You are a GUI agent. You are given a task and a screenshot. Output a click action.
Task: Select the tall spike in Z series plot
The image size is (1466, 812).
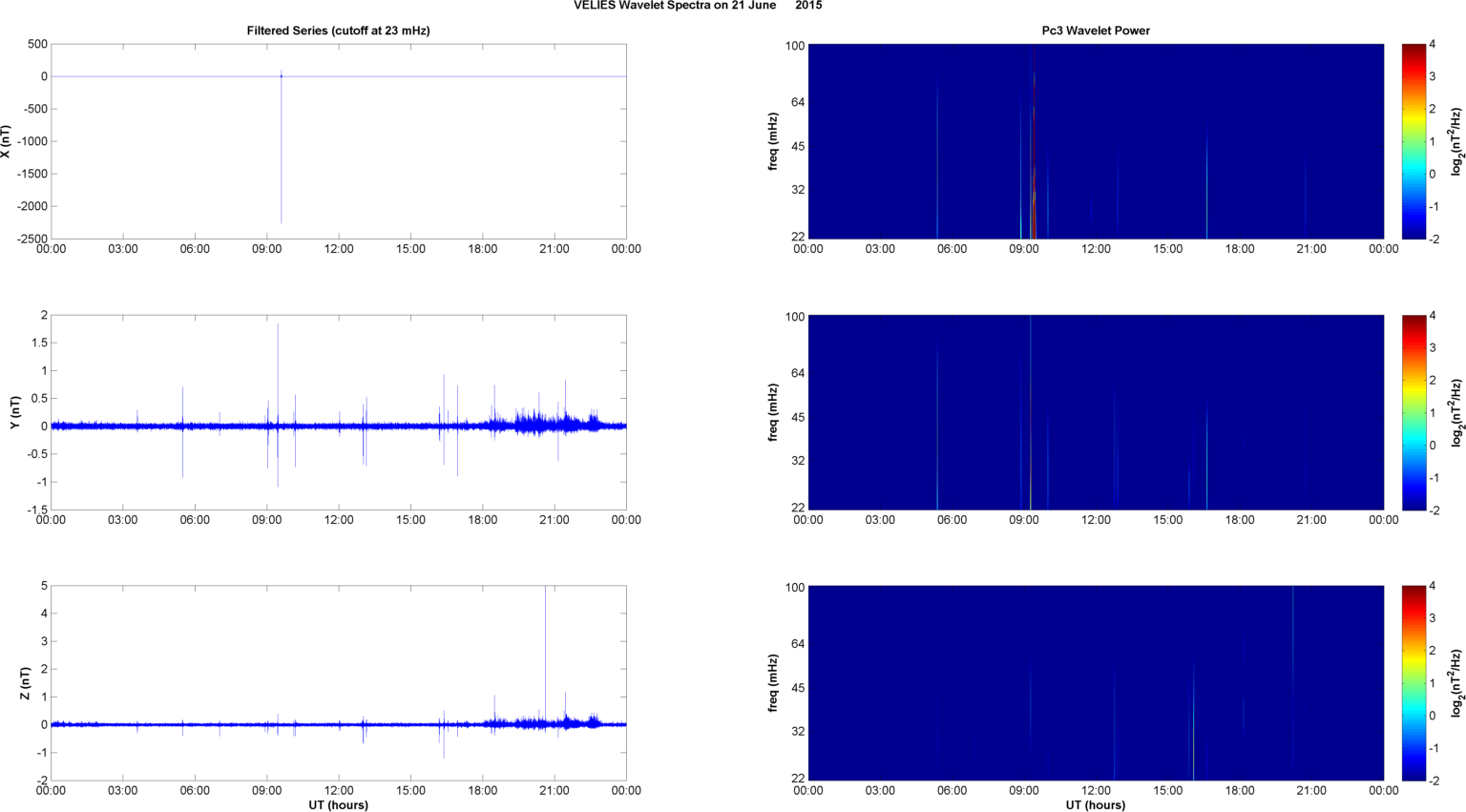545,654
